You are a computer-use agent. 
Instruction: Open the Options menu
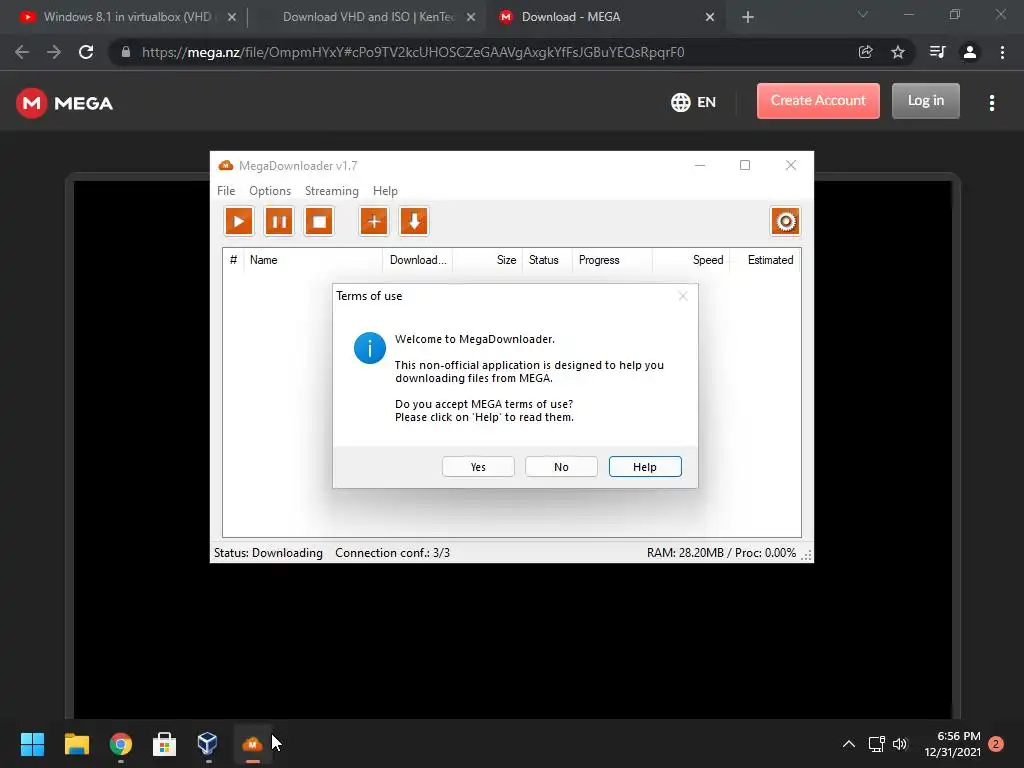270,191
